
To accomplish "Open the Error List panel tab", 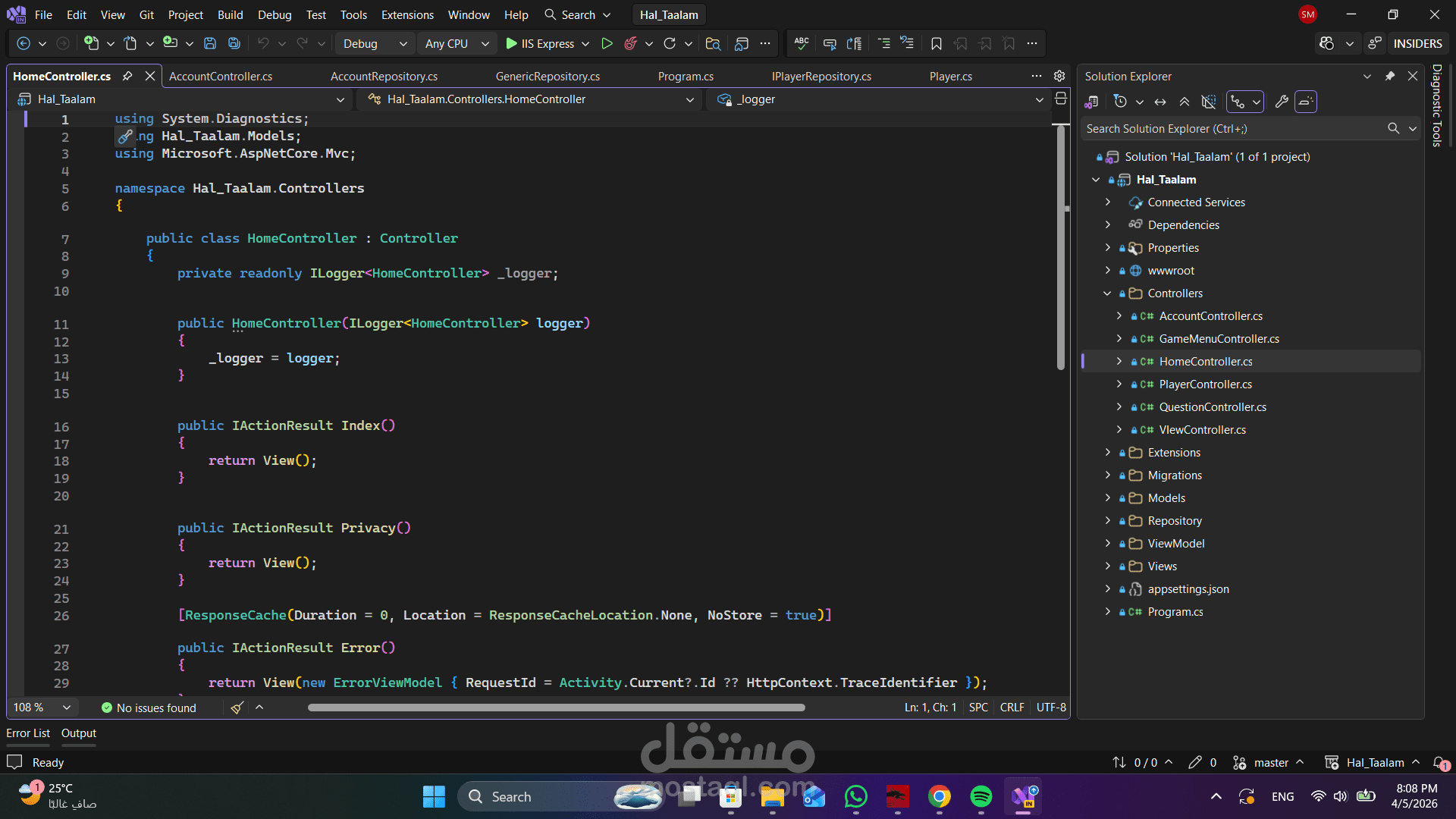I will click(28, 733).
